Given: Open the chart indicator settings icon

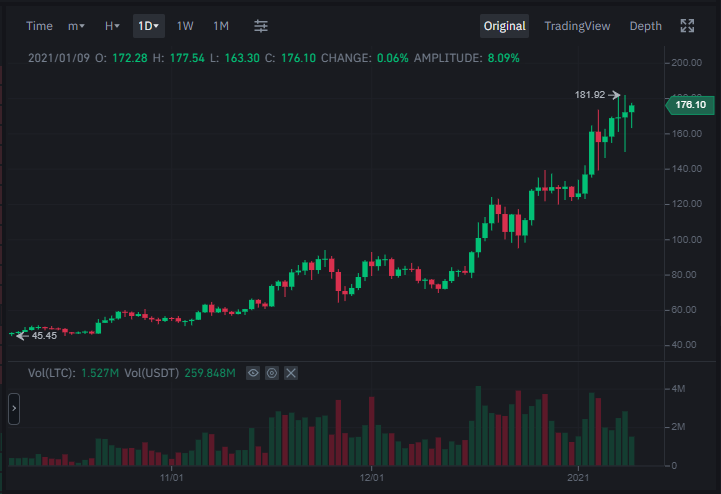Looking at the screenshot, I should point(261,26).
